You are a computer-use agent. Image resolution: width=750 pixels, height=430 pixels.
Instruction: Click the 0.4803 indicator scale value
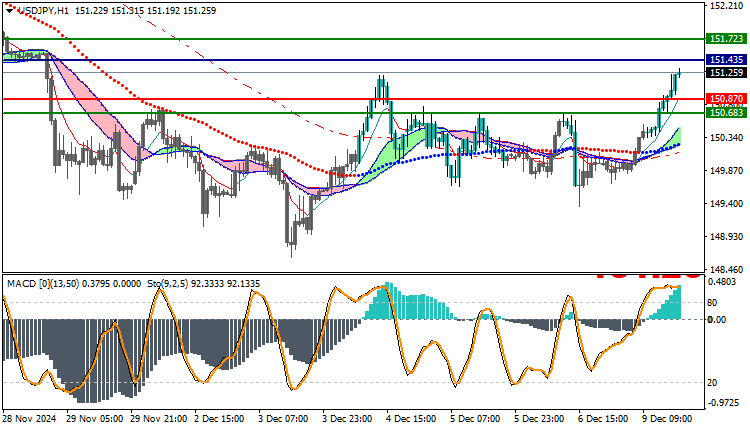click(722, 282)
